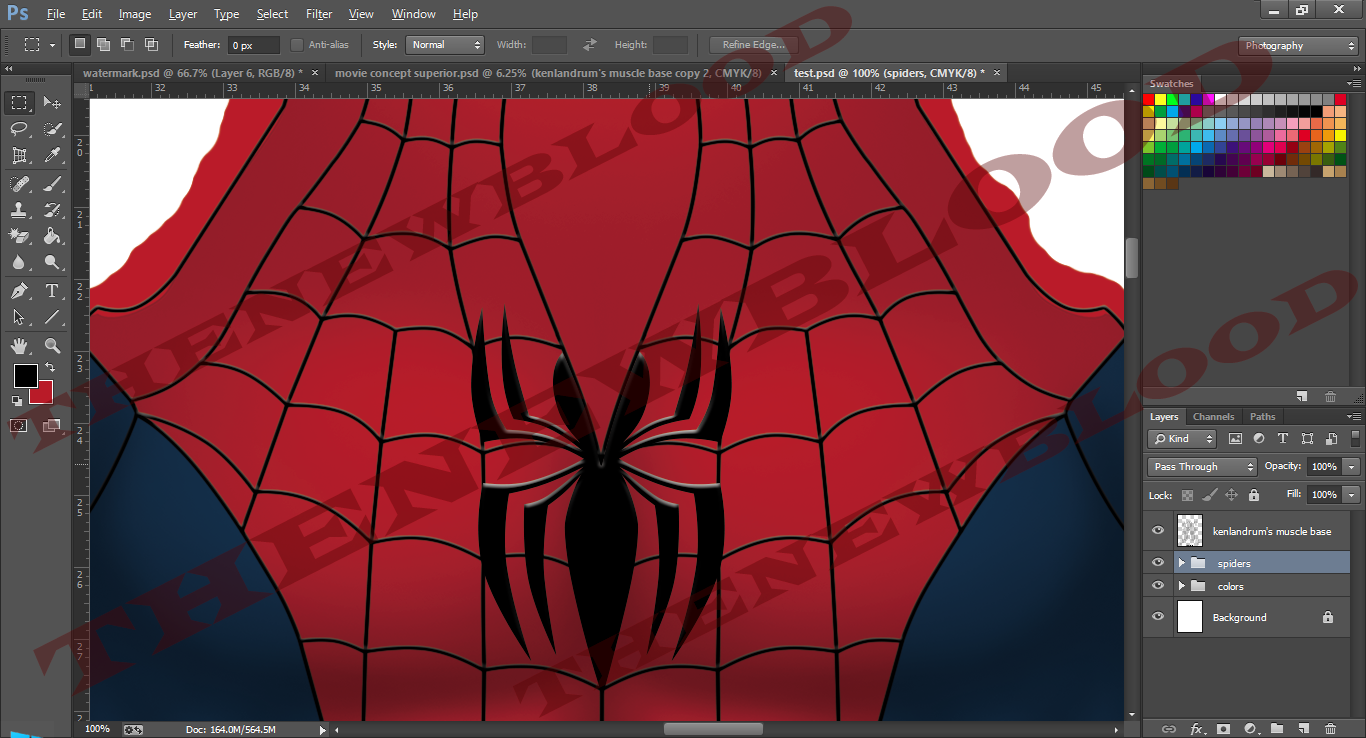Select the Eraser tool
1366x738 pixels.
tap(19, 236)
